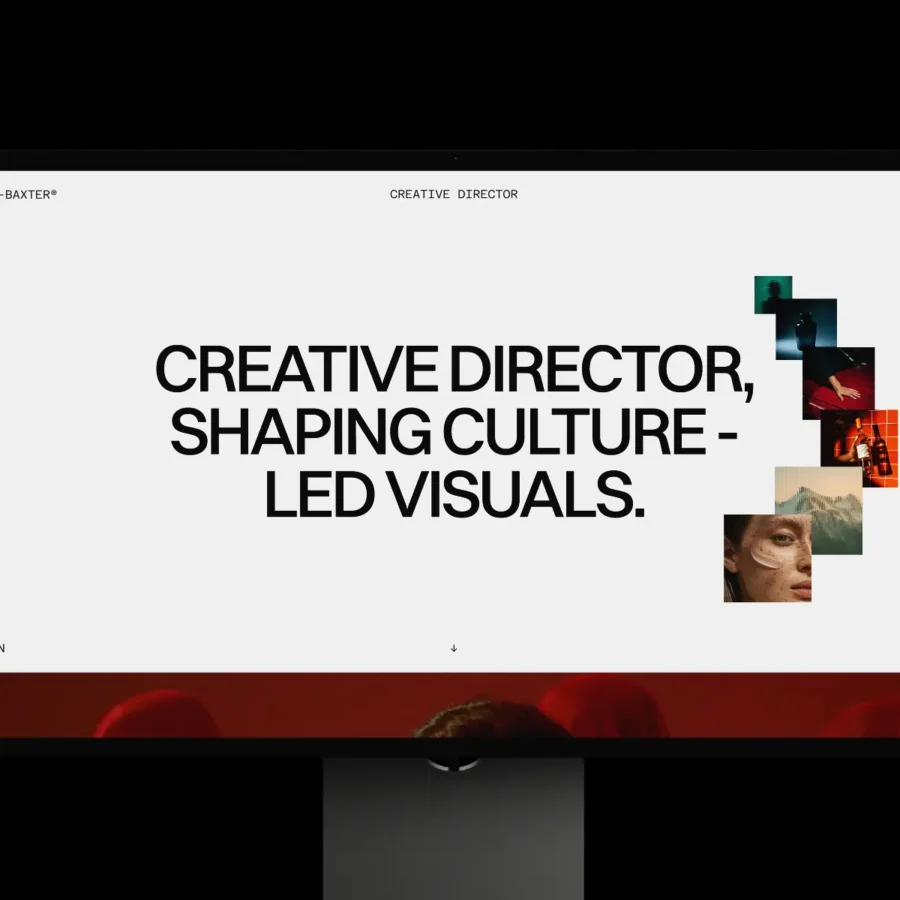Open the dark blue bottle thumbnail
Image resolution: width=900 pixels, height=900 pixels.
coord(806,329)
